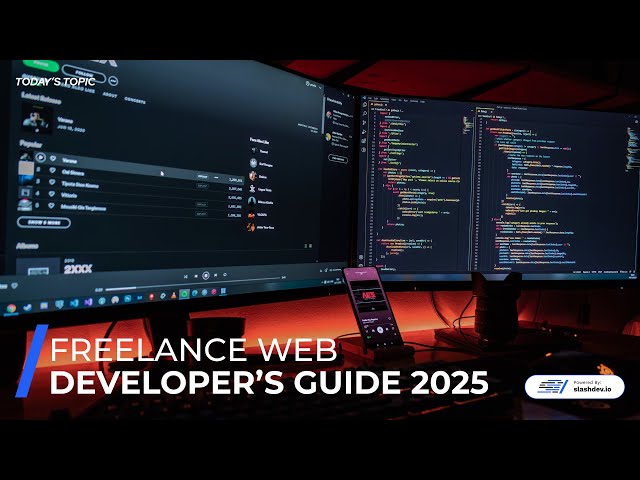Play the first track in the Popular list

[40, 157]
